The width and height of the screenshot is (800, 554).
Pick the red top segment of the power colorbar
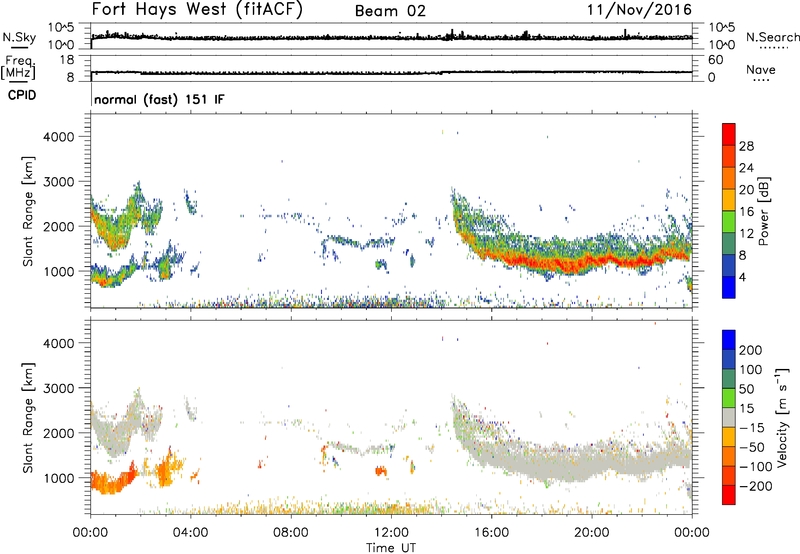(x=729, y=134)
